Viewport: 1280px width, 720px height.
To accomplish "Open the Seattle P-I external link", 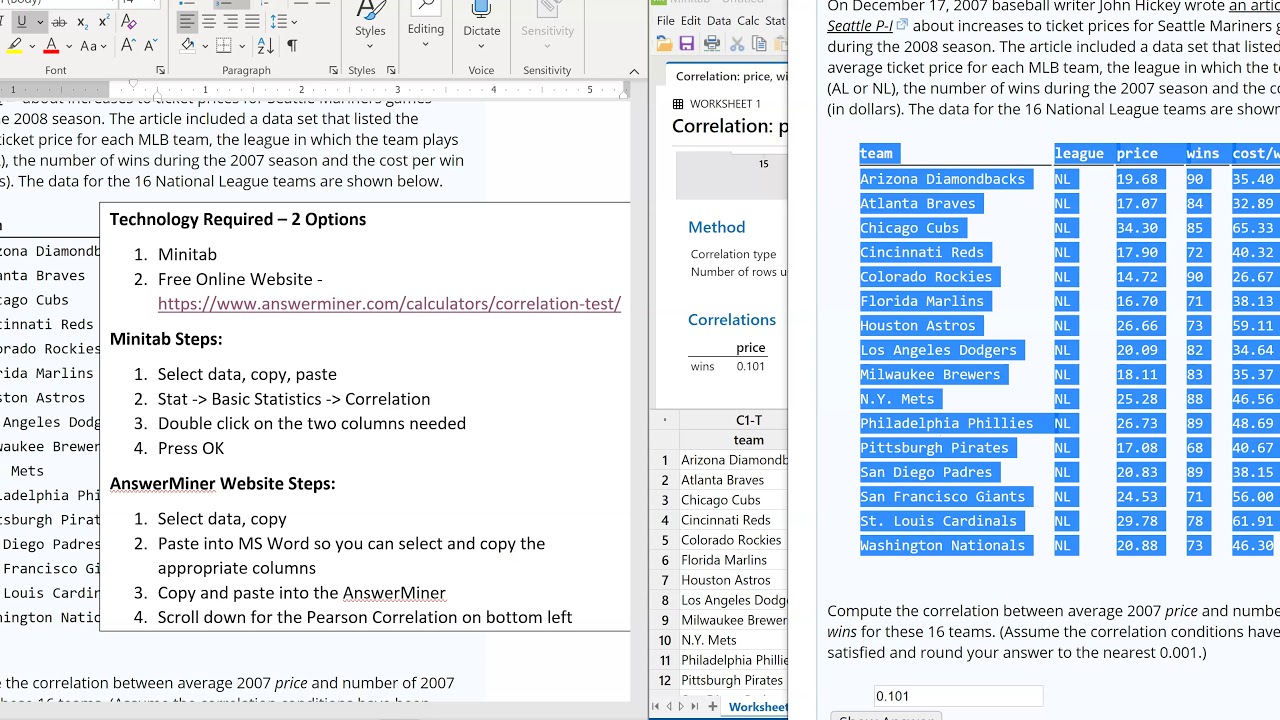I will tap(867, 25).
